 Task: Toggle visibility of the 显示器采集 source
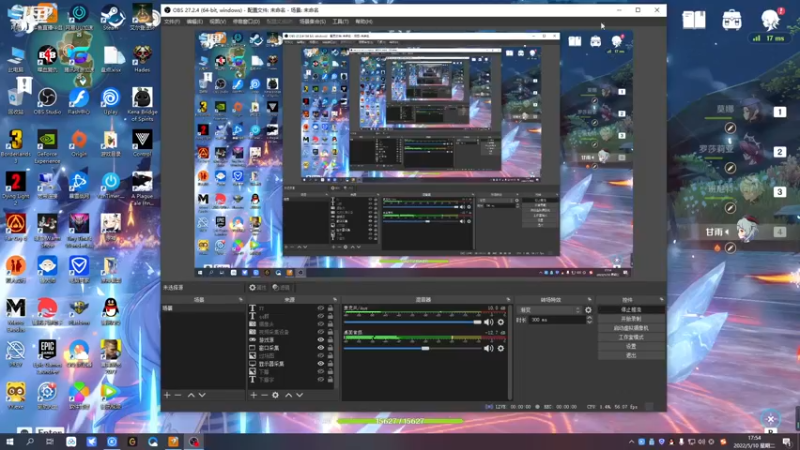click(320, 364)
